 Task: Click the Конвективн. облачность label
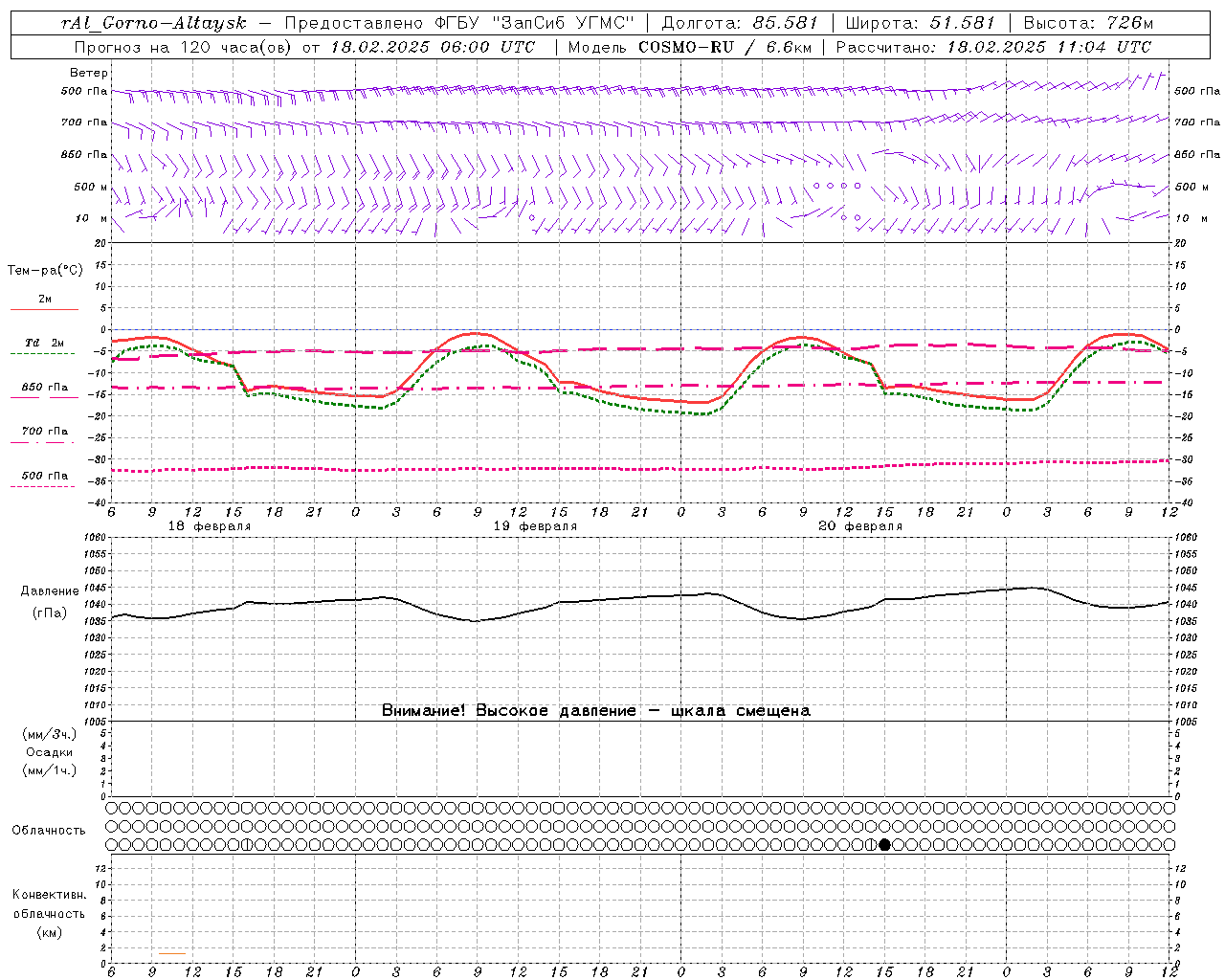[49, 903]
